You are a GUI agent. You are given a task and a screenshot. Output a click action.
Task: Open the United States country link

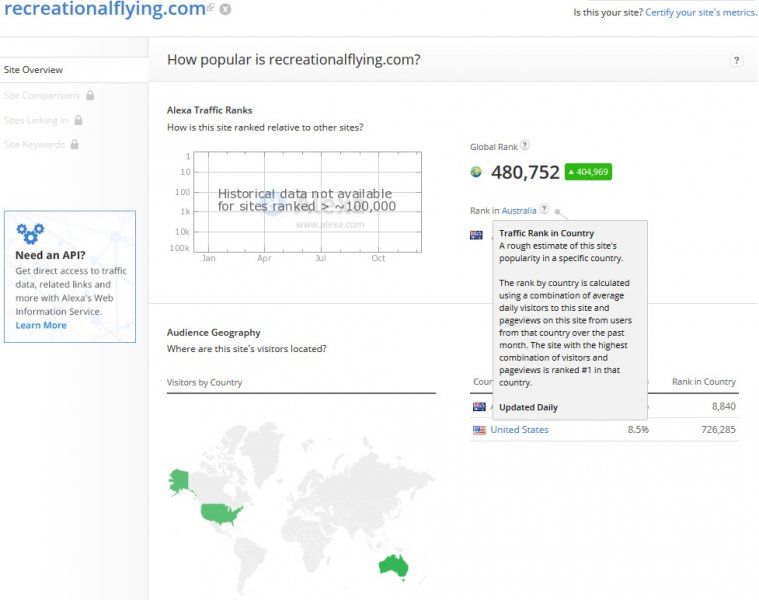[519, 430]
